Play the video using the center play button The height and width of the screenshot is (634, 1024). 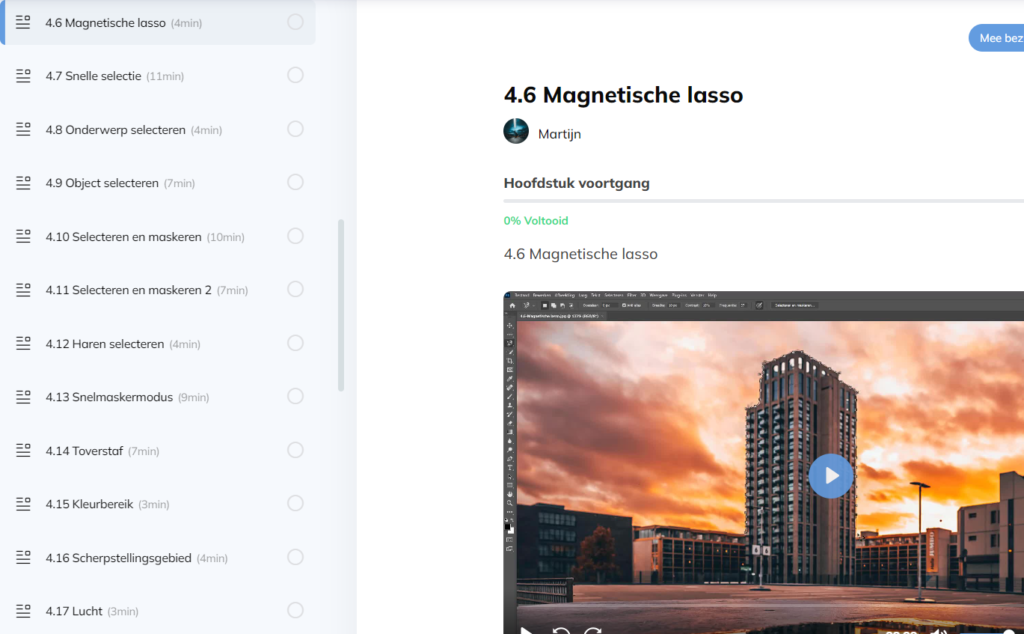830,476
